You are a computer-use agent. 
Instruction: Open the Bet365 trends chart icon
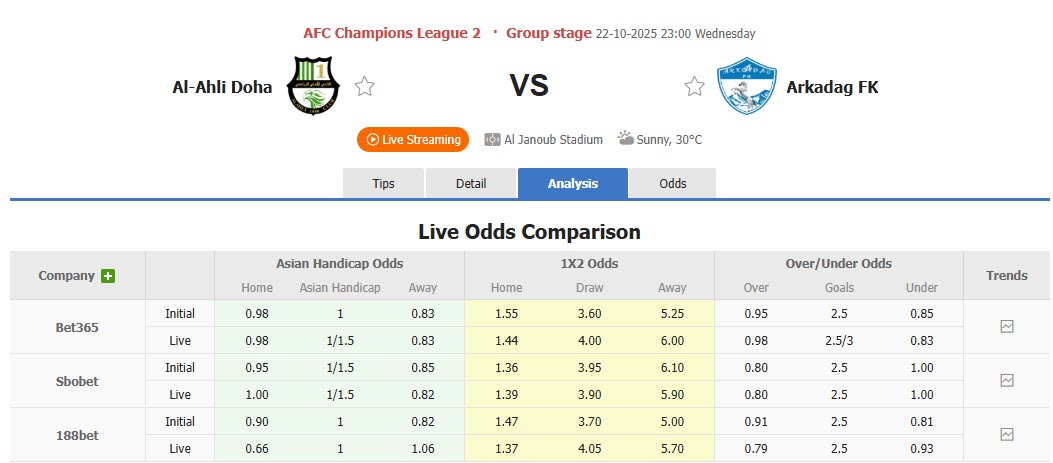(x=1007, y=326)
